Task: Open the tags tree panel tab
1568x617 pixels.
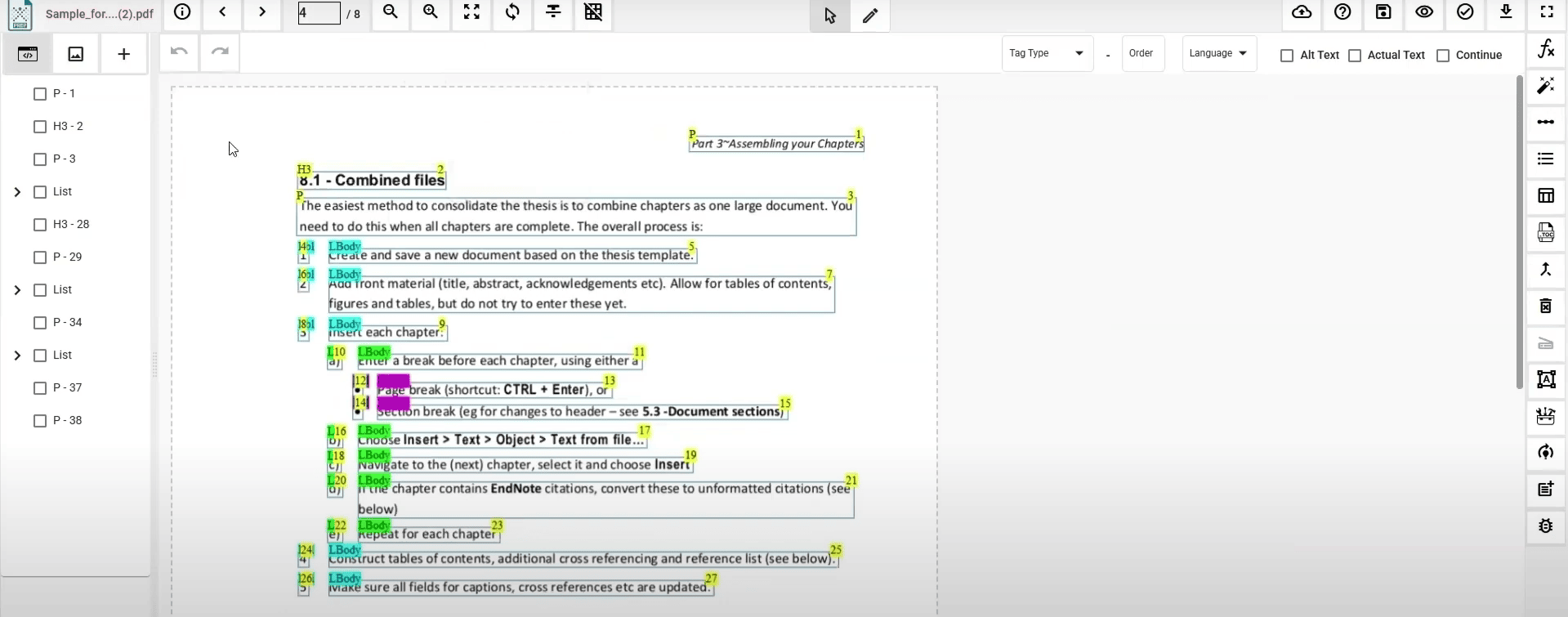Action: 28,54
